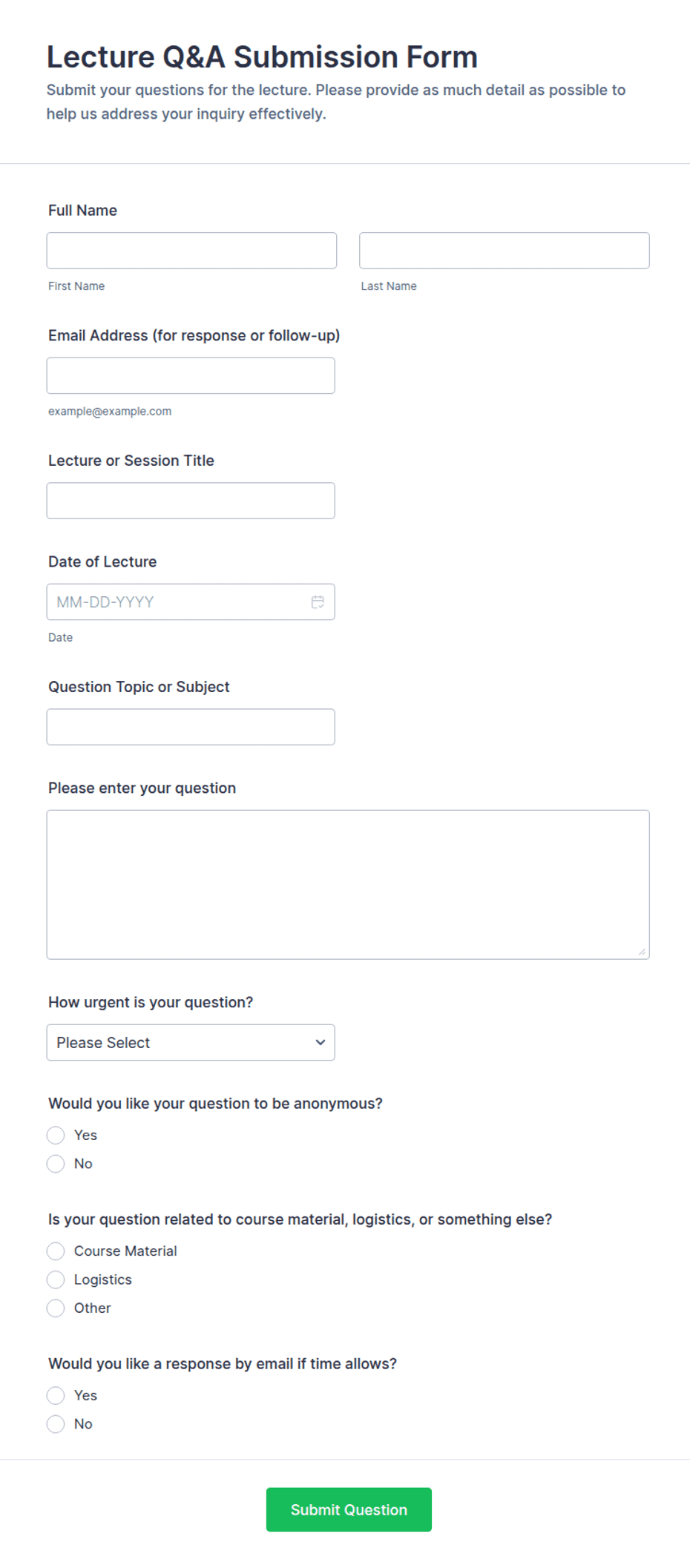
Task: Click the MM-DD-YYYY date field
Action: click(x=191, y=602)
